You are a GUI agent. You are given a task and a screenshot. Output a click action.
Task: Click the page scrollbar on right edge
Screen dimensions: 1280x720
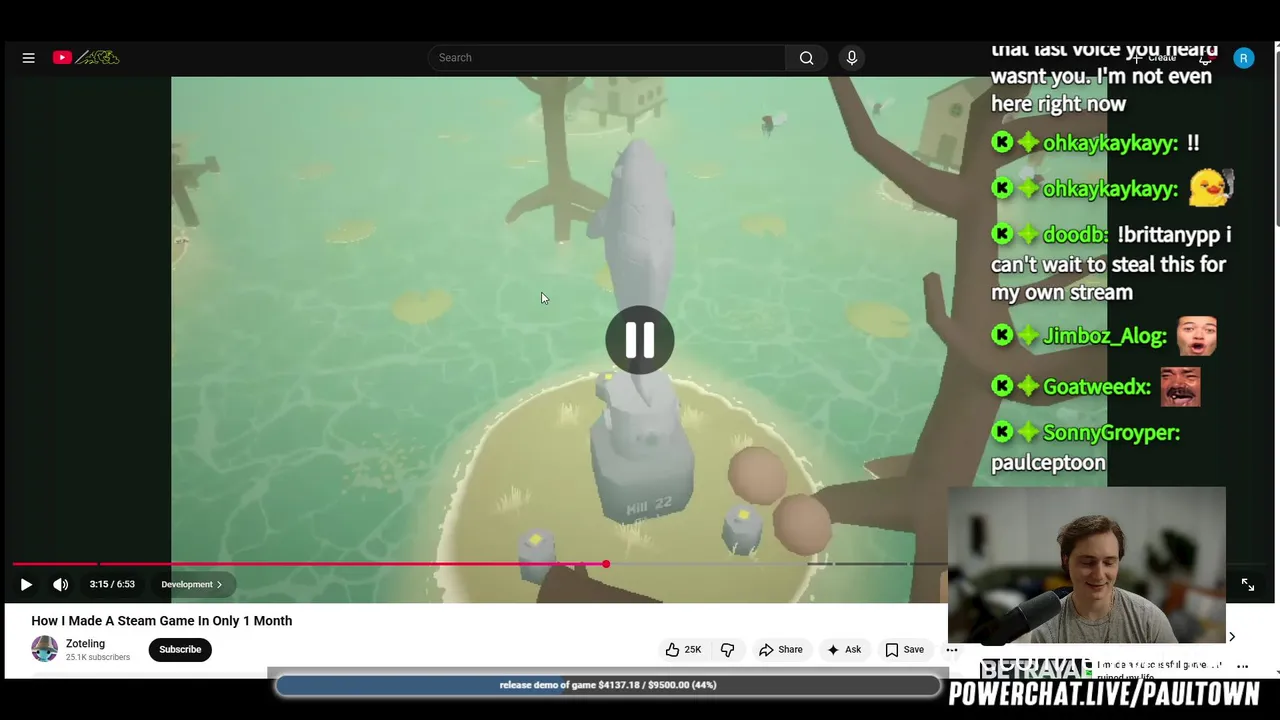point(1275,140)
